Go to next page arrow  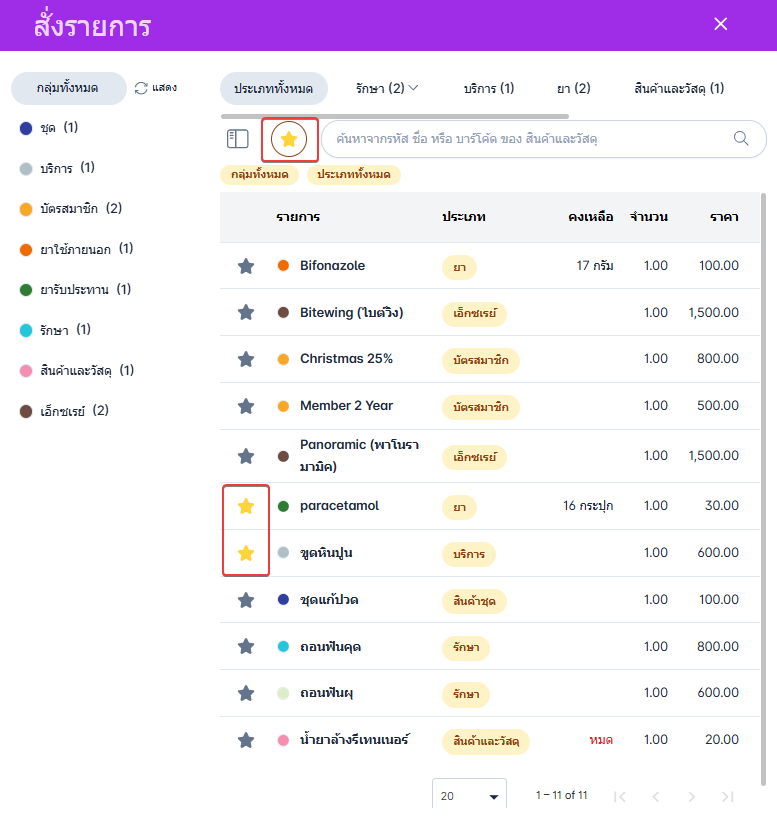691,797
